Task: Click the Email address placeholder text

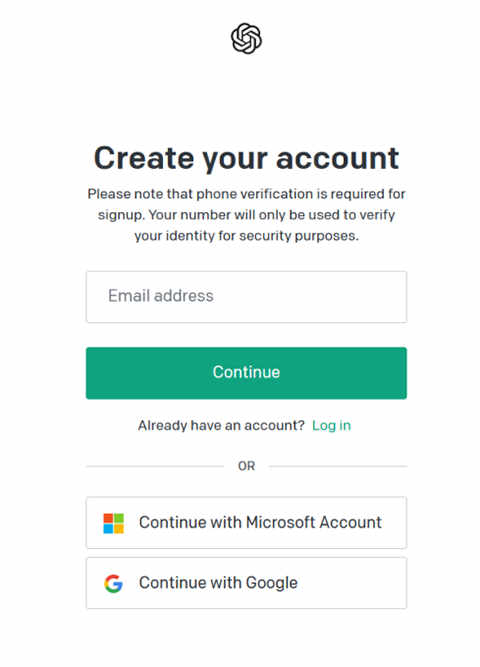Action: pyautogui.click(x=161, y=296)
